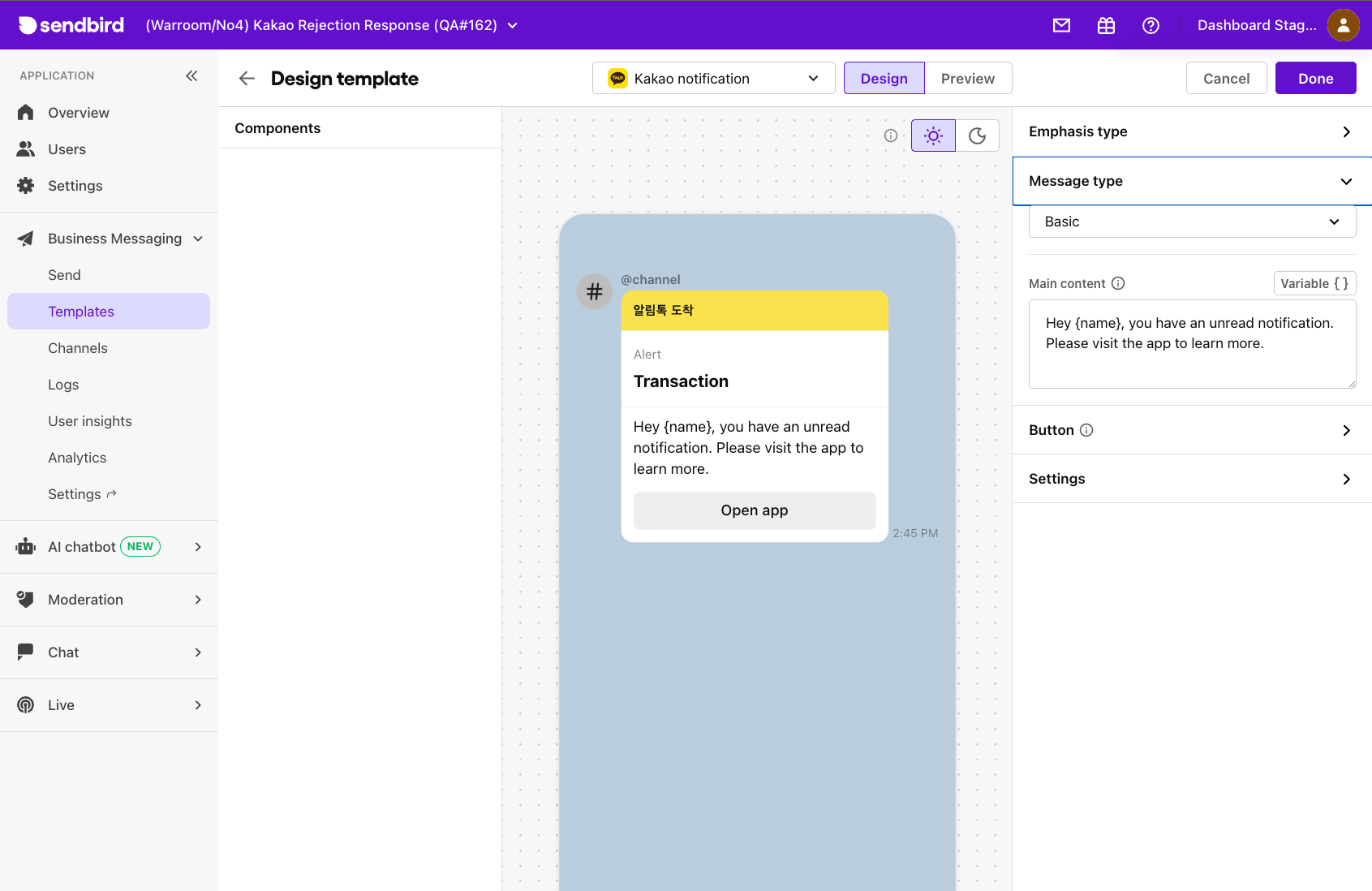Click the Moderation shield icon

click(x=26, y=599)
